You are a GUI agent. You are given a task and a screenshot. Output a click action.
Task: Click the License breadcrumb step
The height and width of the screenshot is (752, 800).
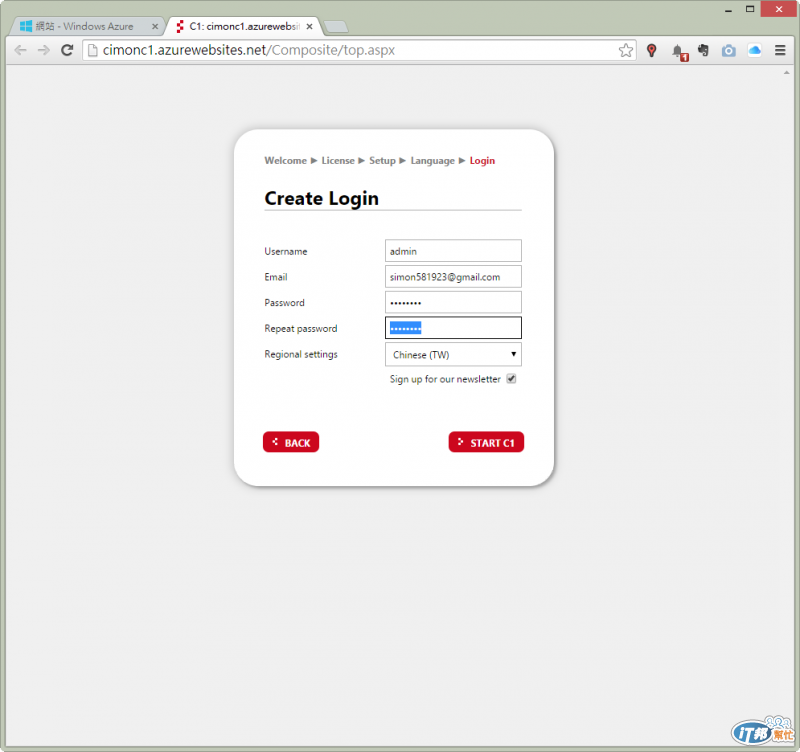pos(338,161)
